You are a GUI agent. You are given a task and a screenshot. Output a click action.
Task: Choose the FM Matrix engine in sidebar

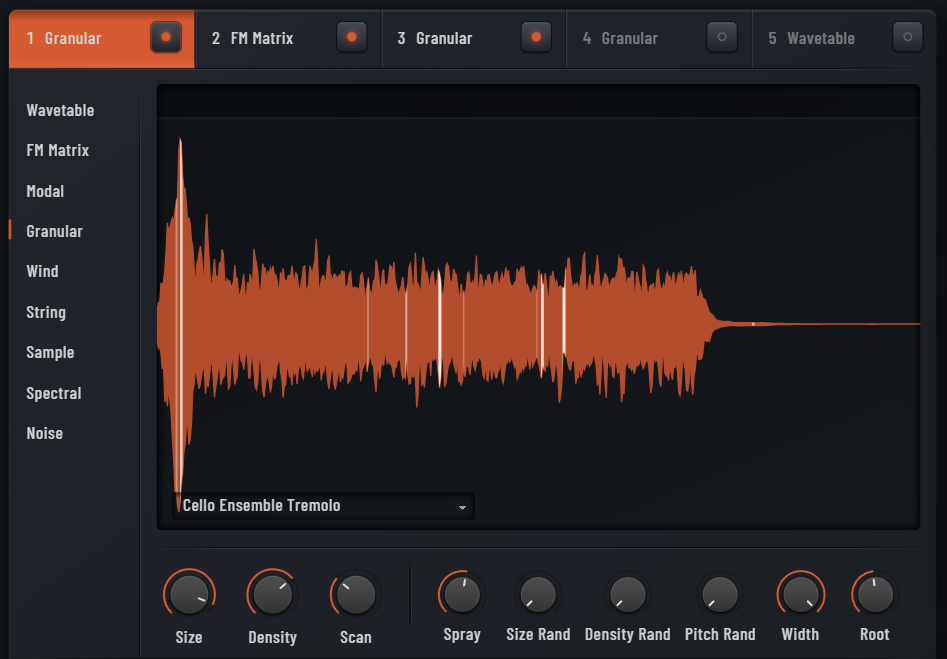point(58,150)
